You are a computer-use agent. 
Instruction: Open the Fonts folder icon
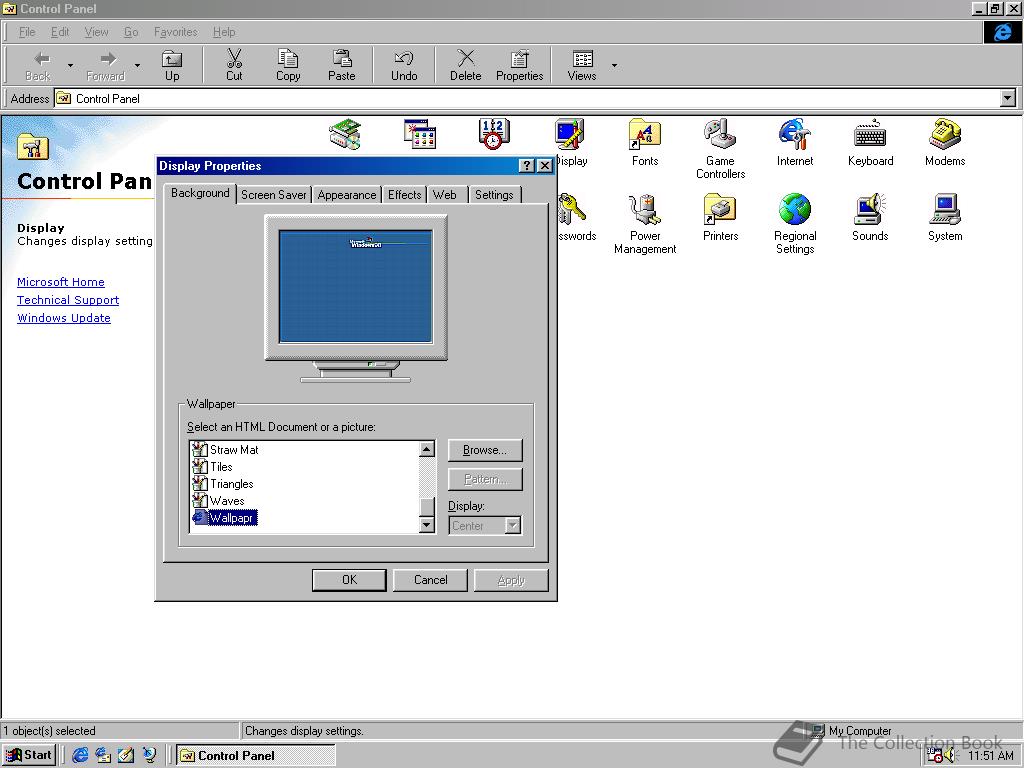pyautogui.click(x=645, y=135)
